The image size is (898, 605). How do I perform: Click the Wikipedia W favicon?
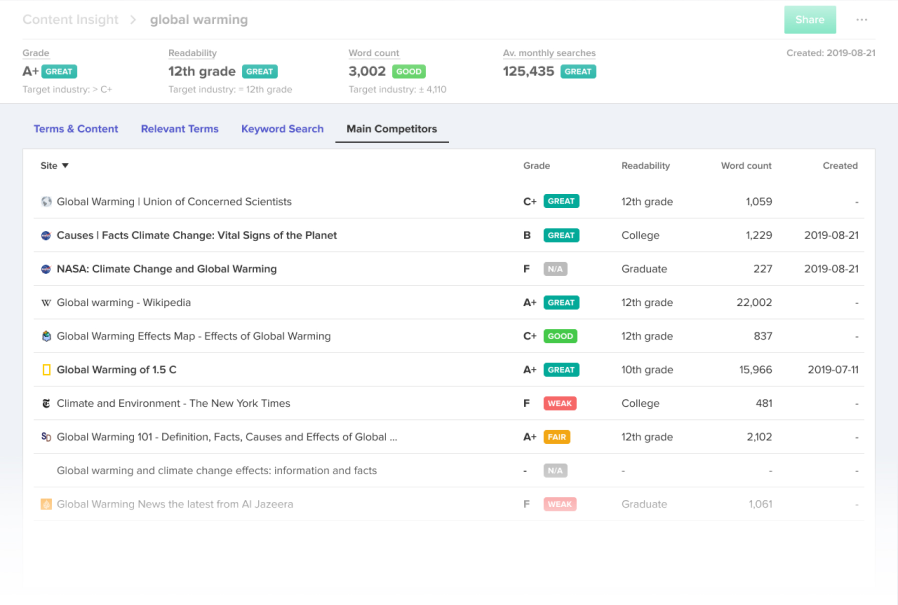(x=46, y=302)
